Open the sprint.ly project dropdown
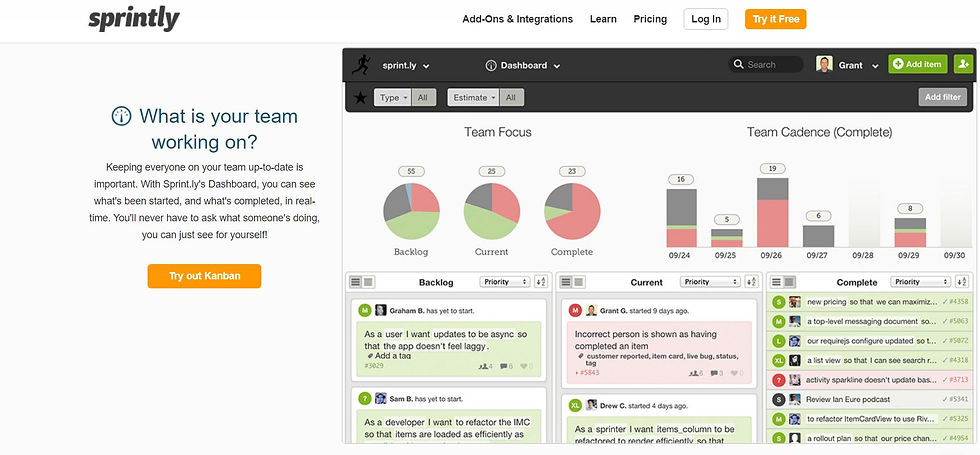 [406, 65]
